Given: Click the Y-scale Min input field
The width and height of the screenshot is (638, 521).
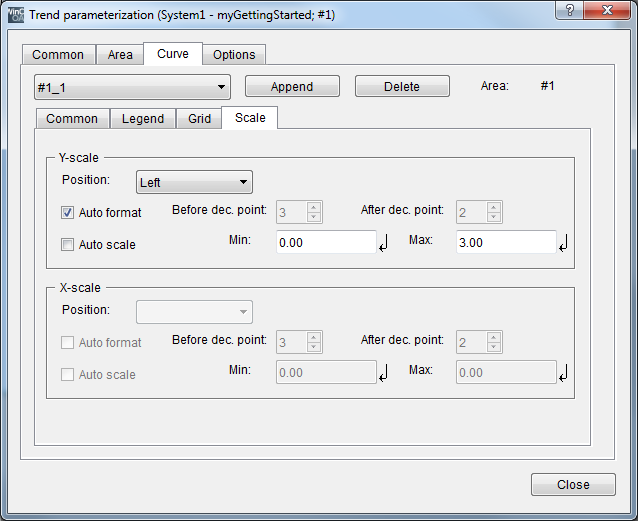Looking at the screenshot, I should (x=325, y=242).
